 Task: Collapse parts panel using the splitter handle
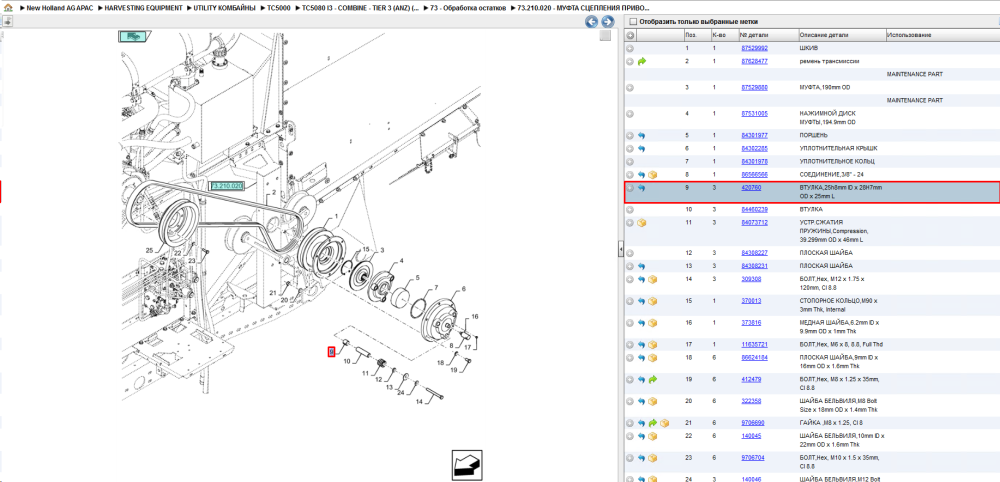click(x=620, y=250)
